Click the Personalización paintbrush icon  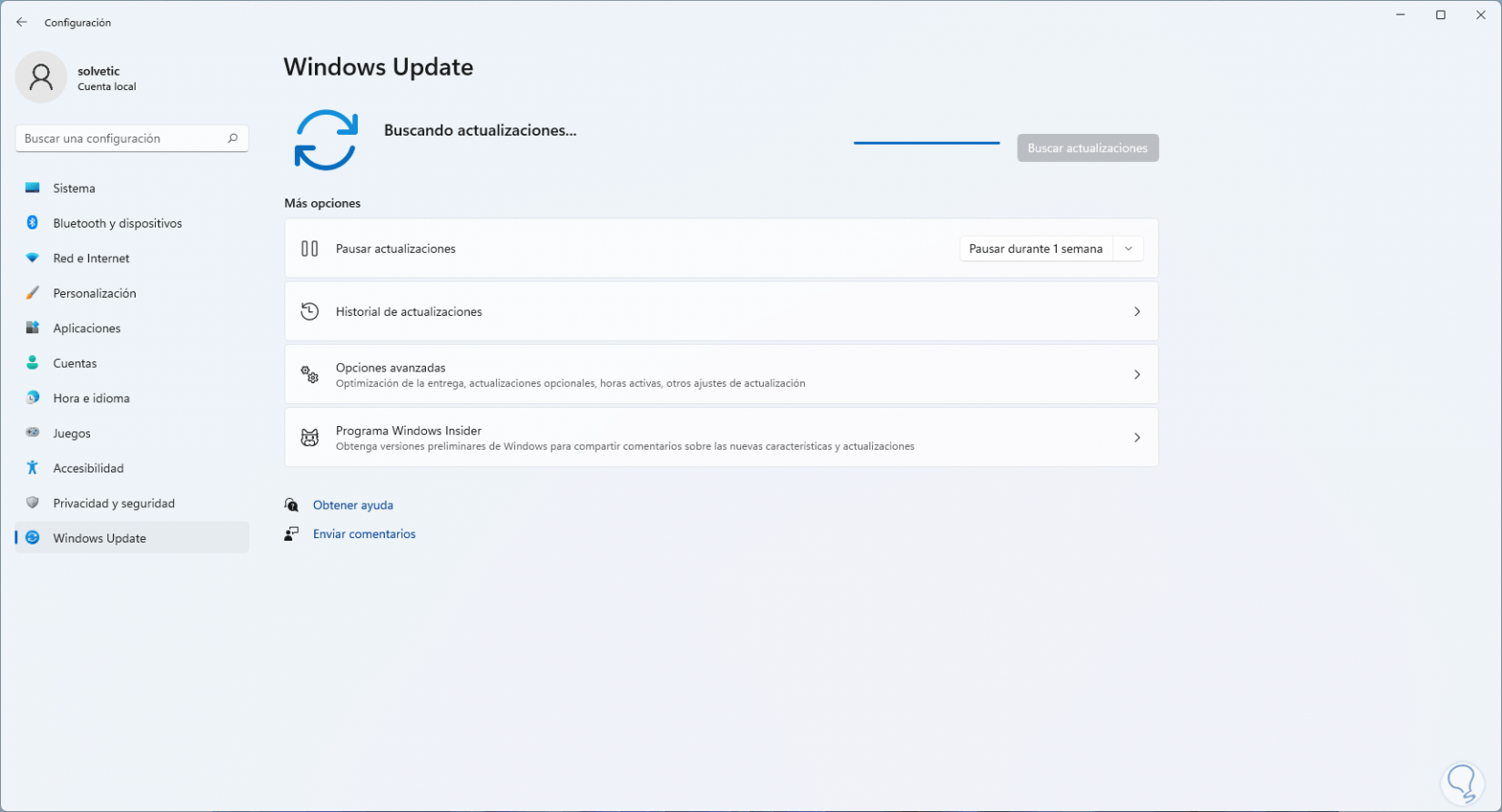[33, 293]
